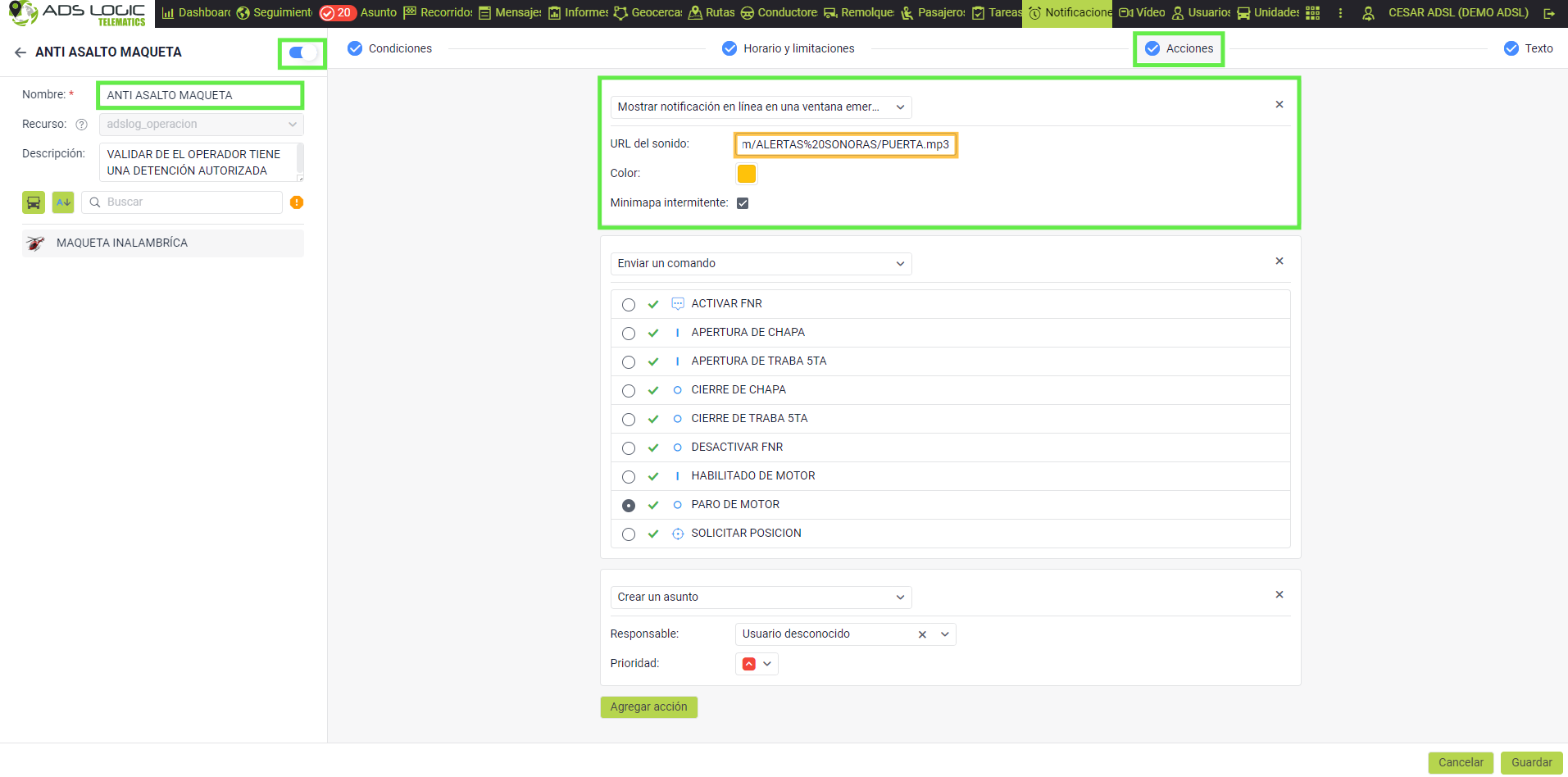Open Geocercas in the top menu
This screenshot has height=777, width=1568.
coord(648,13)
